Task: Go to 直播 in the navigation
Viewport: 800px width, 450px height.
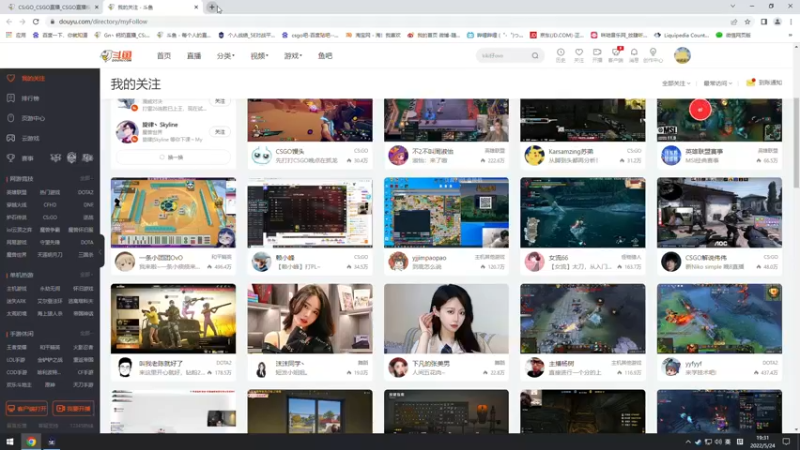Action: [x=194, y=56]
